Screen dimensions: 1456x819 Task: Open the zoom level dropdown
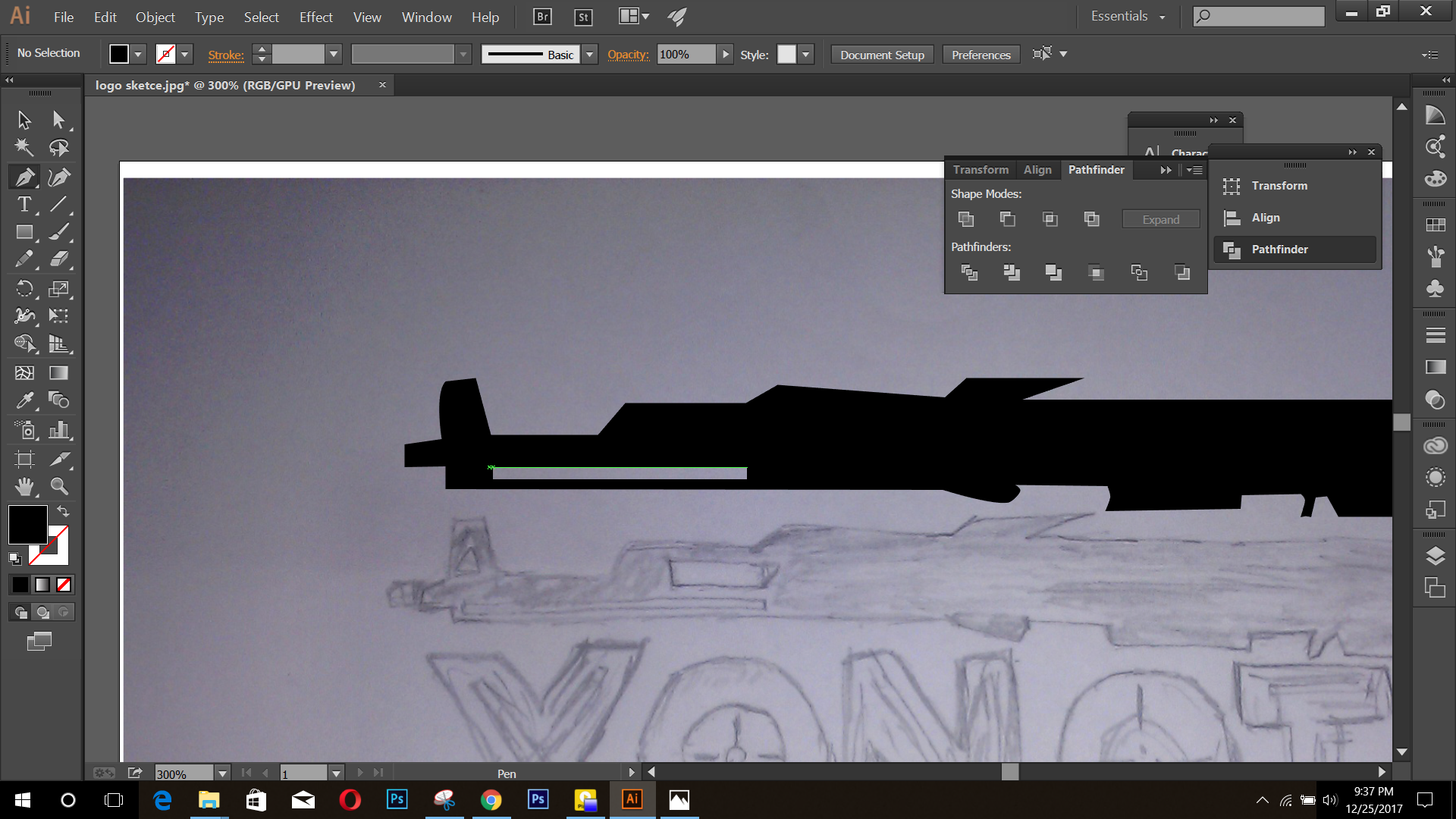(222, 773)
